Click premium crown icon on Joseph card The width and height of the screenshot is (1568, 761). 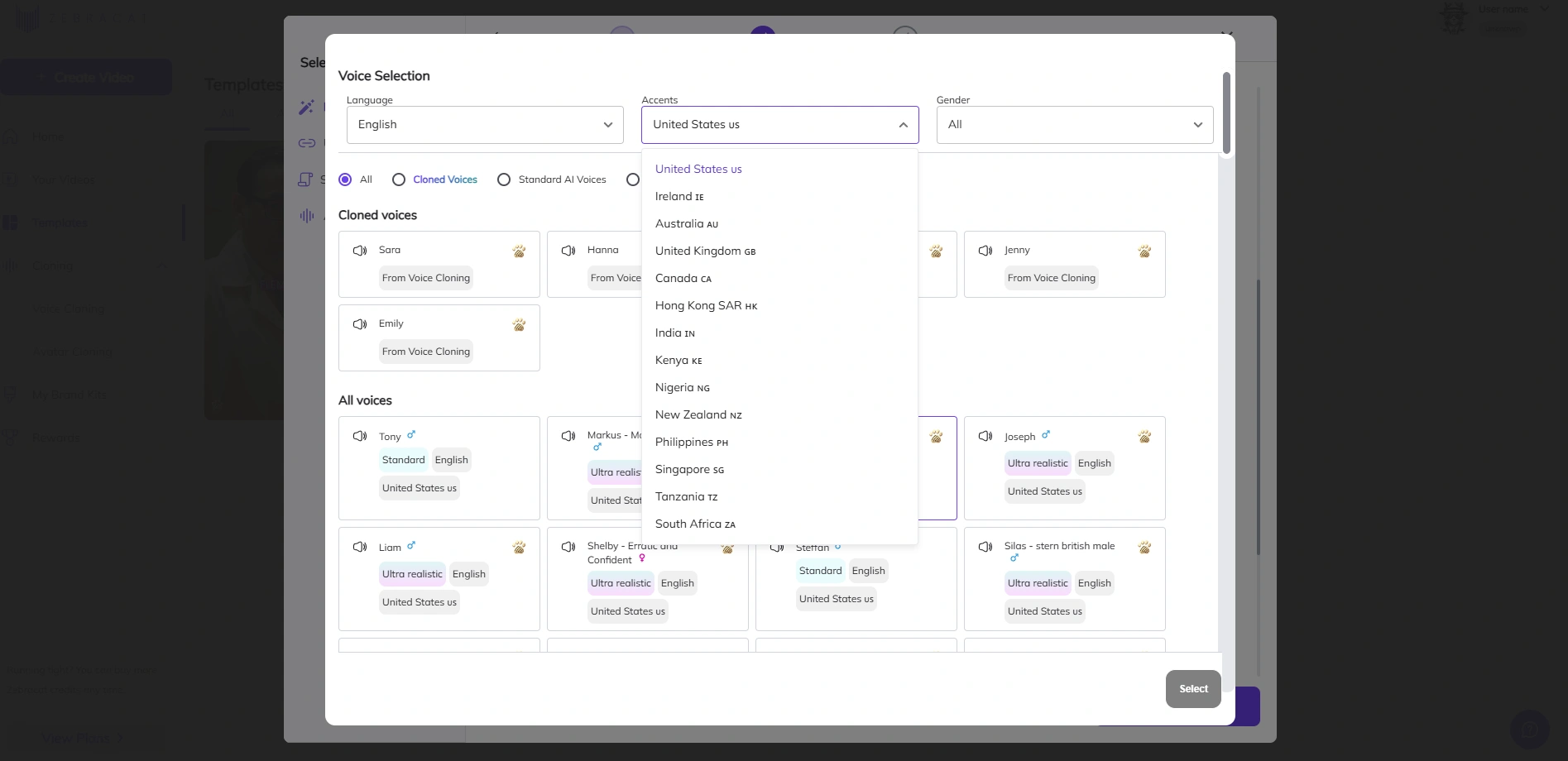1144,437
